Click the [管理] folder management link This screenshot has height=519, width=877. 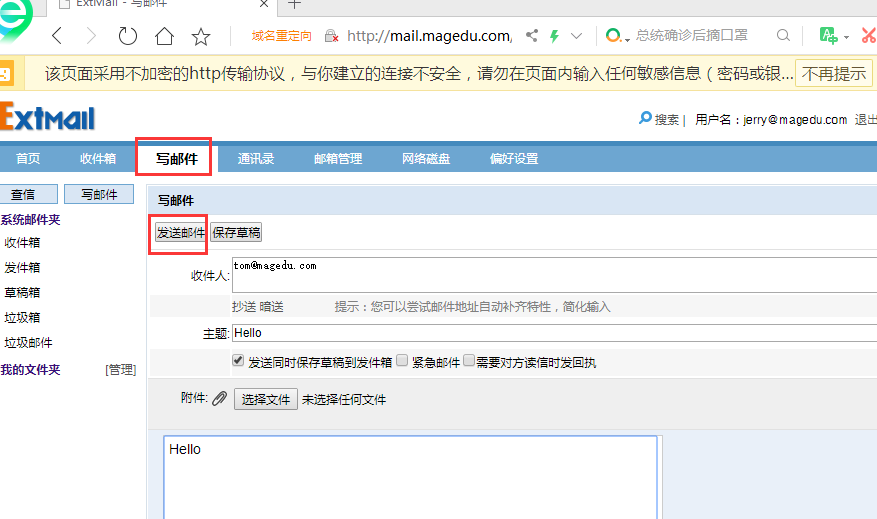point(121,370)
